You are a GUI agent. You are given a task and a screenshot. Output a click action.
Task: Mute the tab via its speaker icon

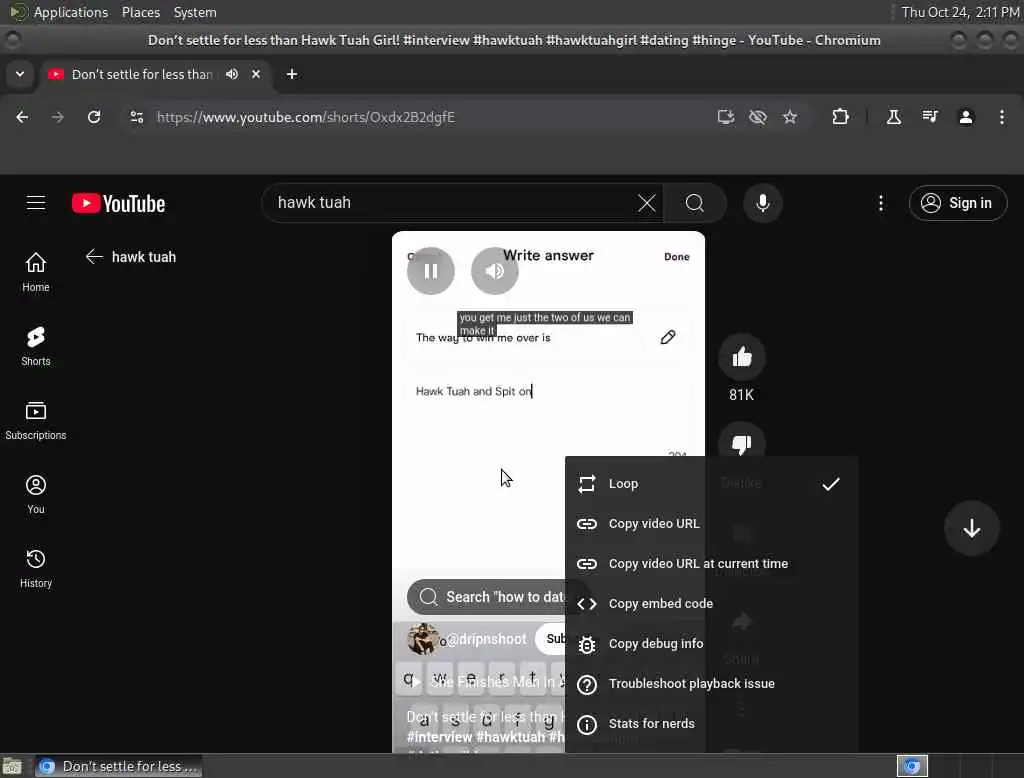click(232, 74)
